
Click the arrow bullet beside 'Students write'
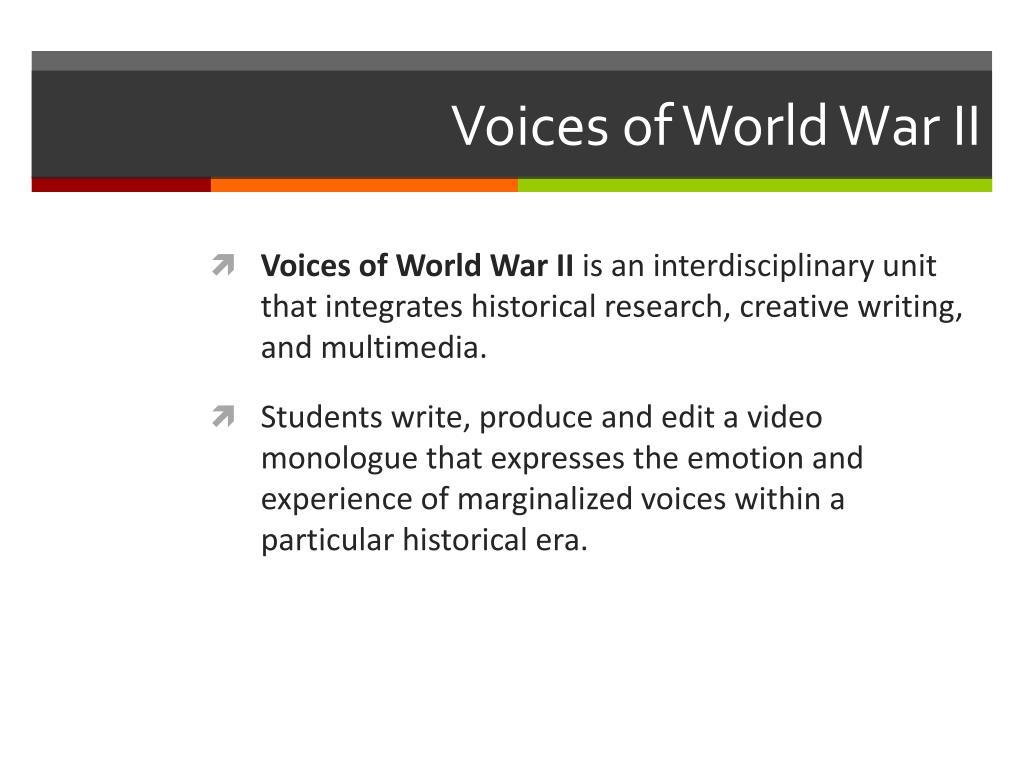tap(223, 416)
